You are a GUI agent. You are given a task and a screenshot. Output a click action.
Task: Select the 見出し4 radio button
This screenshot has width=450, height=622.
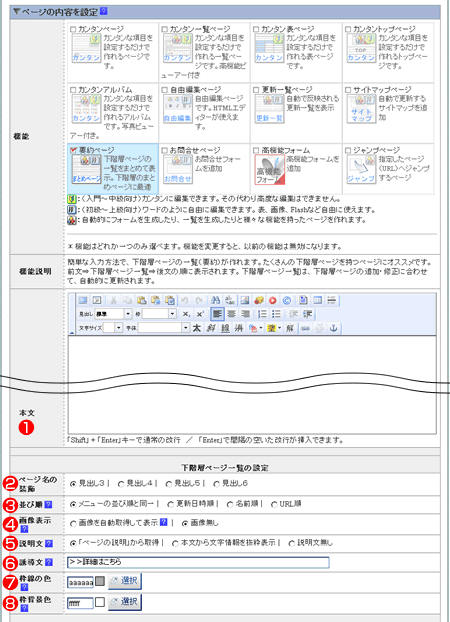tap(121, 484)
